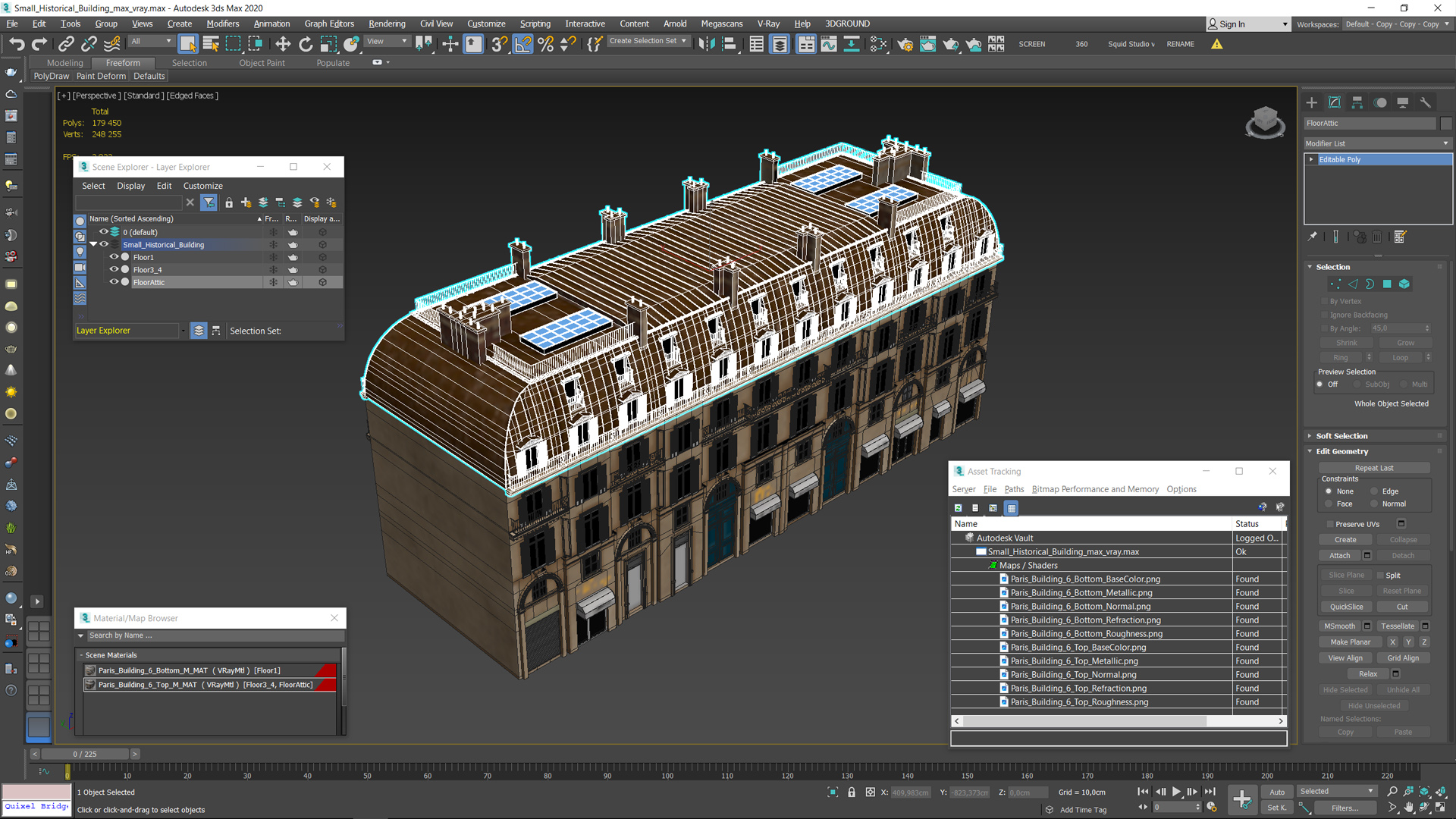Click the Undo arrow icon
The height and width of the screenshot is (819, 1456).
pos(17,44)
